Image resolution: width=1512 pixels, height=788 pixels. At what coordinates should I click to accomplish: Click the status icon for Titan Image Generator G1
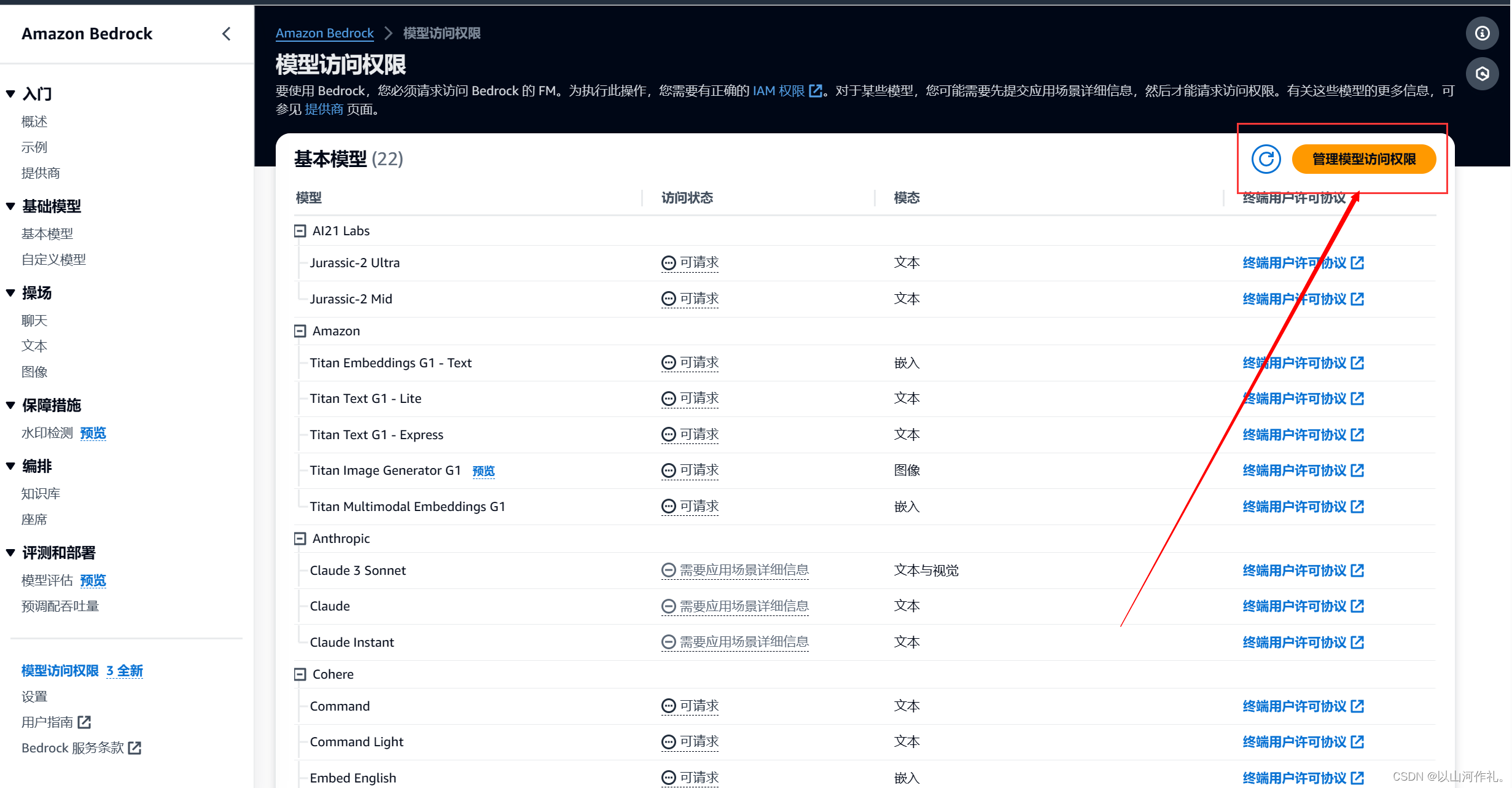pos(668,470)
